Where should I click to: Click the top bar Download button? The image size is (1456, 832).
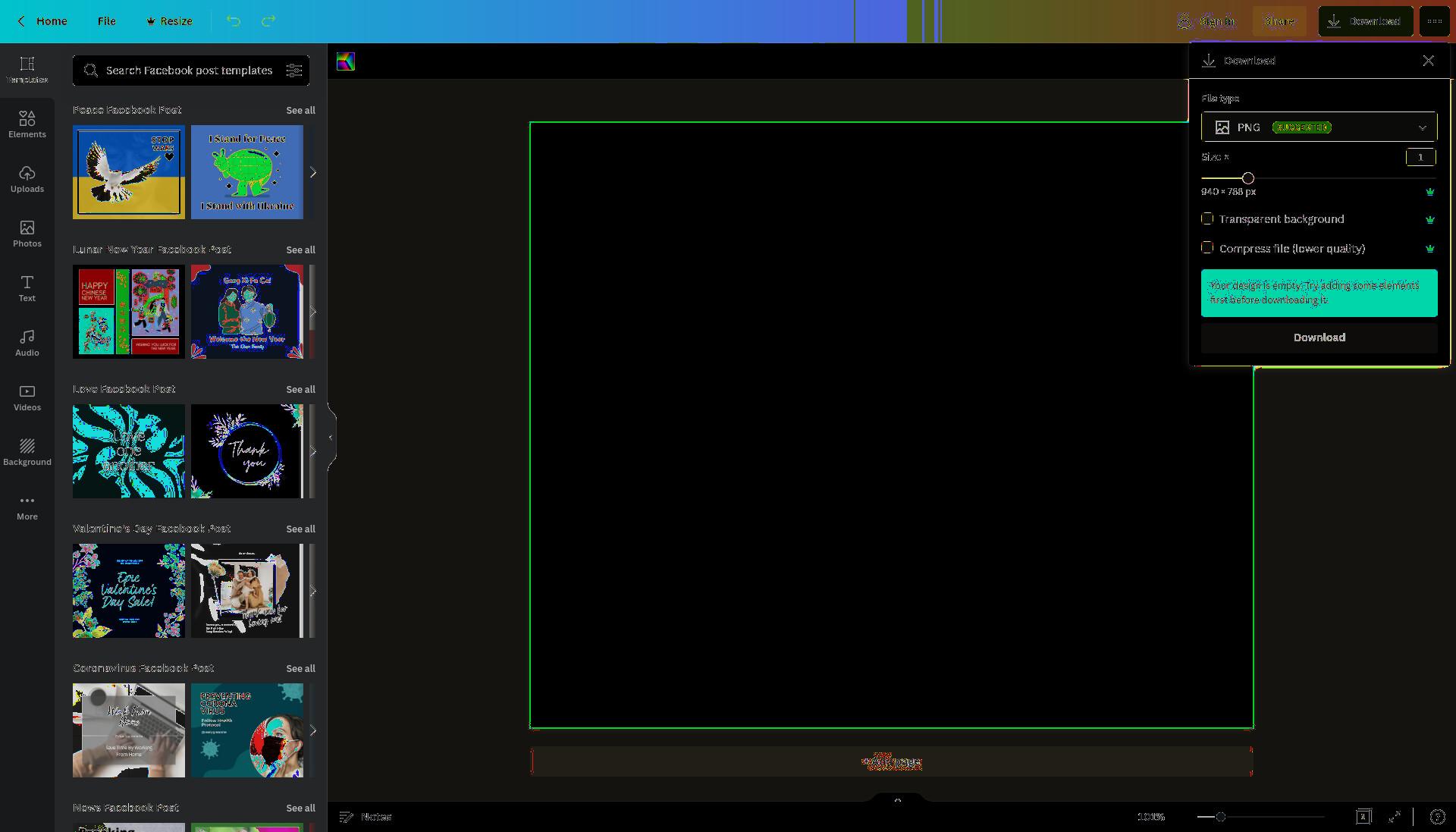click(x=1365, y=21)
